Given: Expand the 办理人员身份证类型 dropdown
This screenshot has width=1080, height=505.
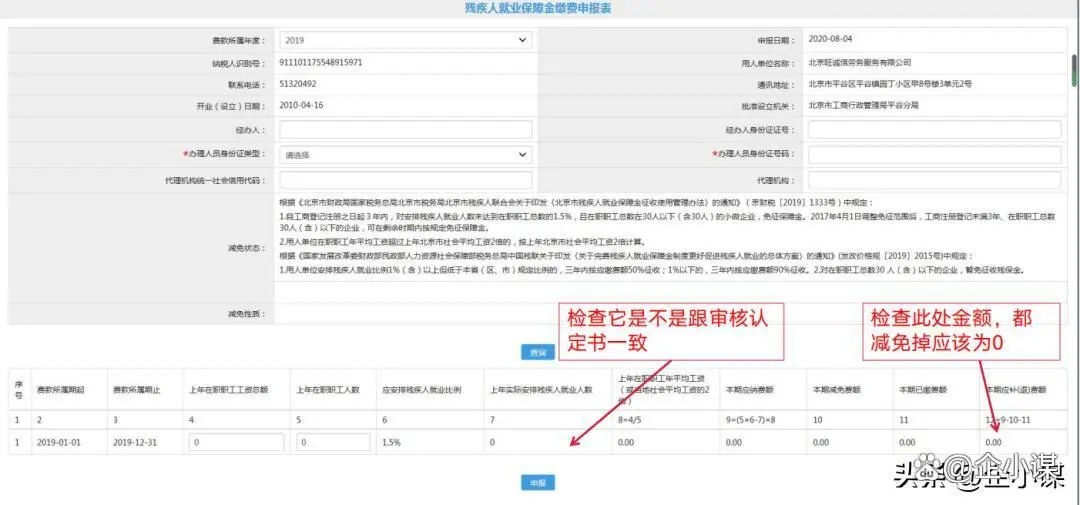Looking at the screenshot, I should (405, 155).
